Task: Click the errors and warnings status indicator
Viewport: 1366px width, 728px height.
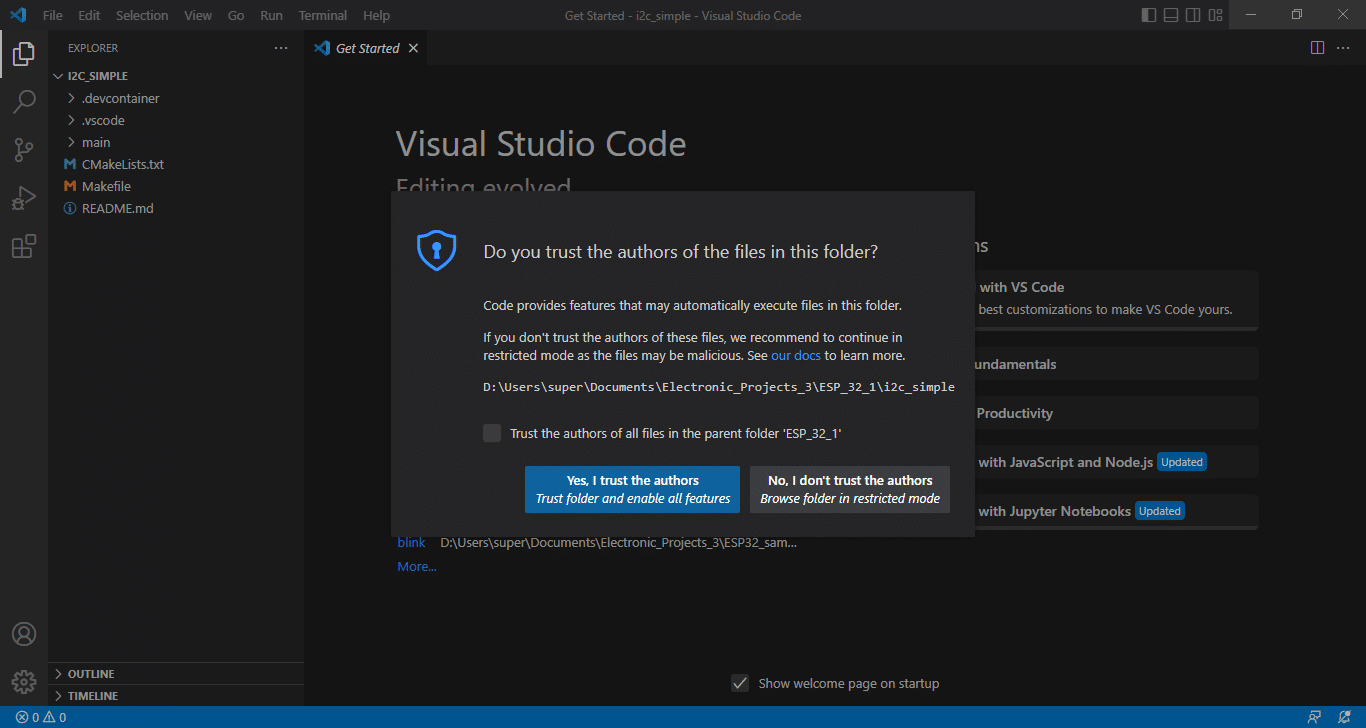Action: pos(41,717)
